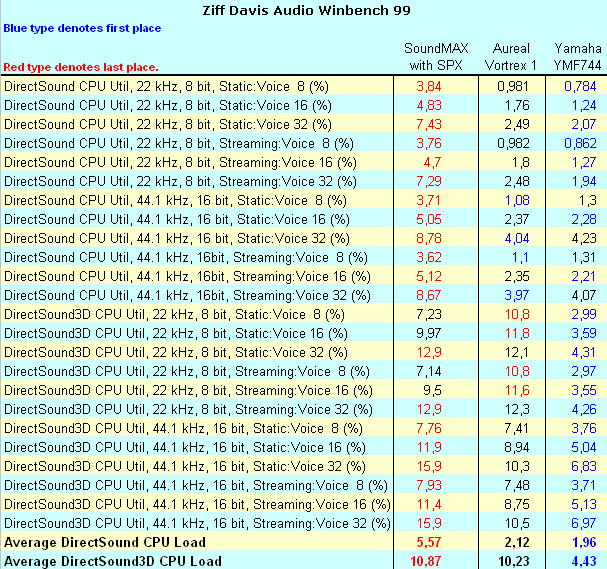Click the Aureal Vortex 1 column header

coord(511,57)
